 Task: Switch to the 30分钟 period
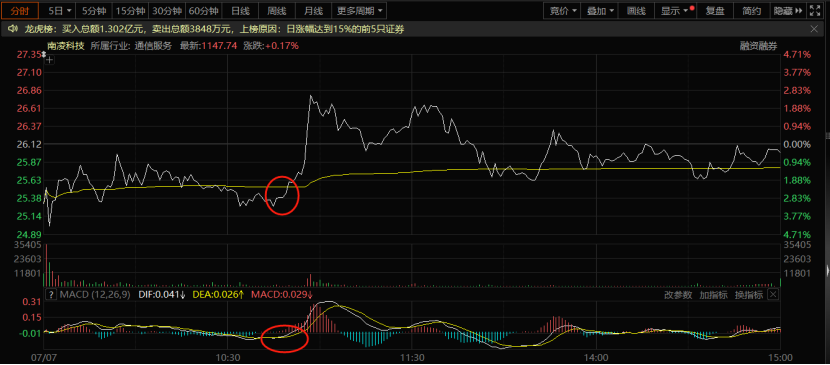[167, 10]
